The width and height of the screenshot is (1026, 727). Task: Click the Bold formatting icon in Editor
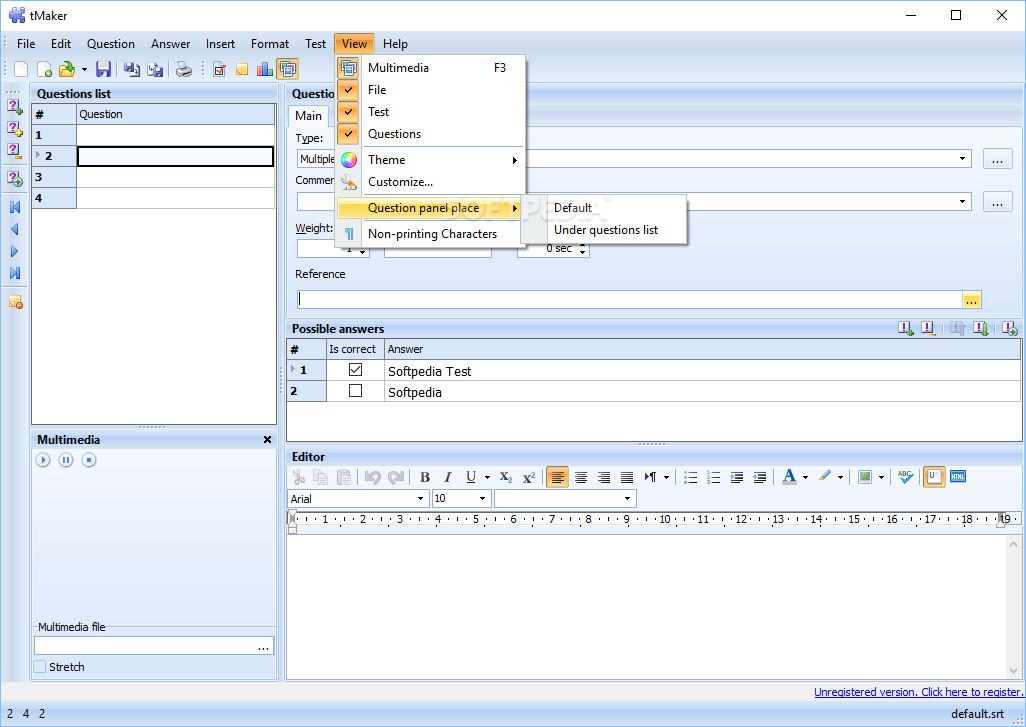click(425, 477)
